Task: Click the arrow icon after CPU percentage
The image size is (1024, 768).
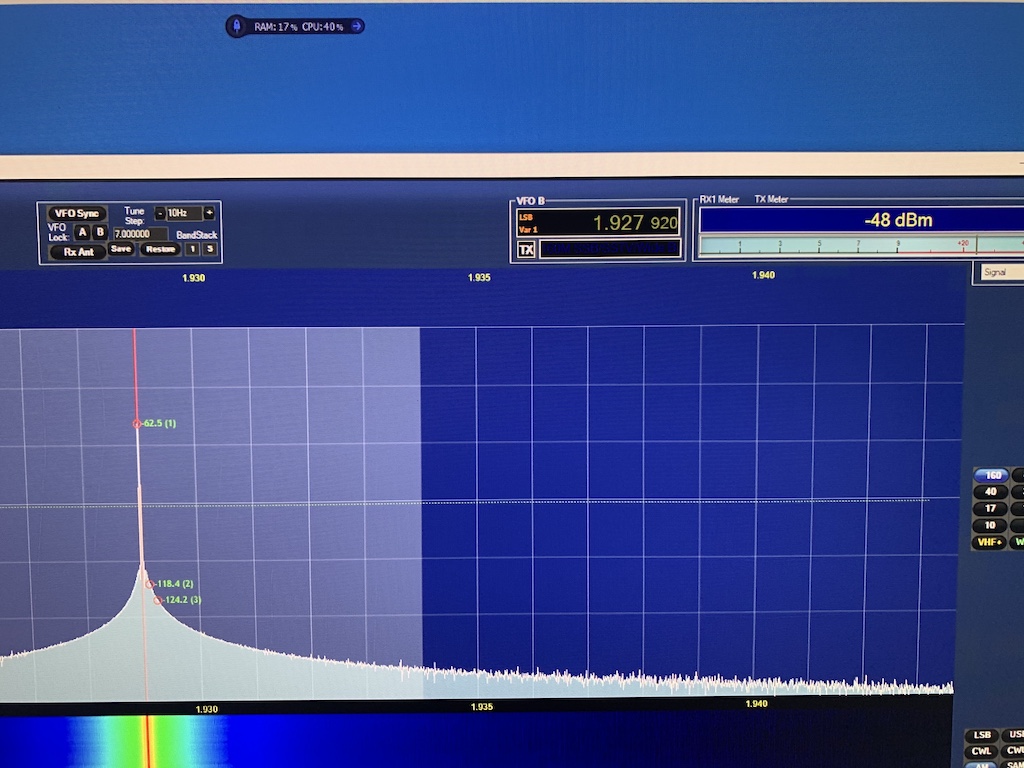Action: [x=357, y=26]
